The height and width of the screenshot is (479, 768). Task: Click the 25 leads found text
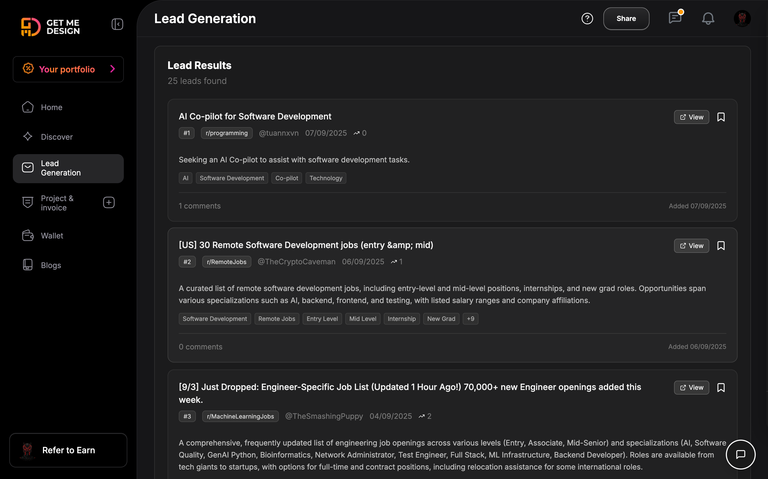pos(197,81)
